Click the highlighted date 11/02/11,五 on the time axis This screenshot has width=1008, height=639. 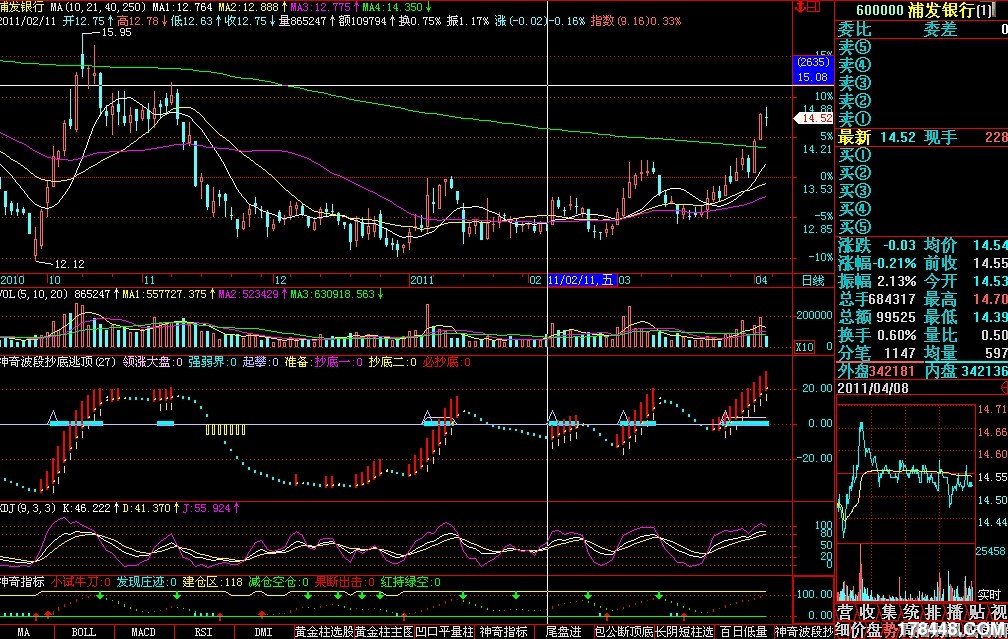point(582,280)
